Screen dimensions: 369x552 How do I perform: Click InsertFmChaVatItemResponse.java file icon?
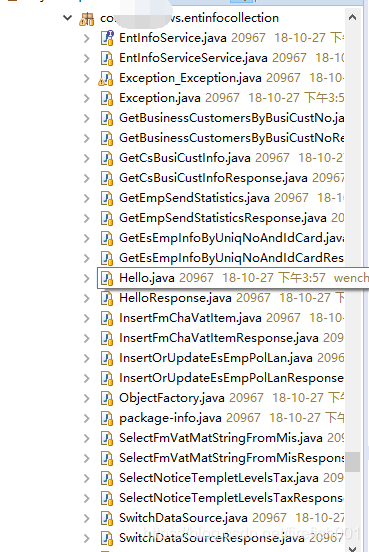(107, 339)
